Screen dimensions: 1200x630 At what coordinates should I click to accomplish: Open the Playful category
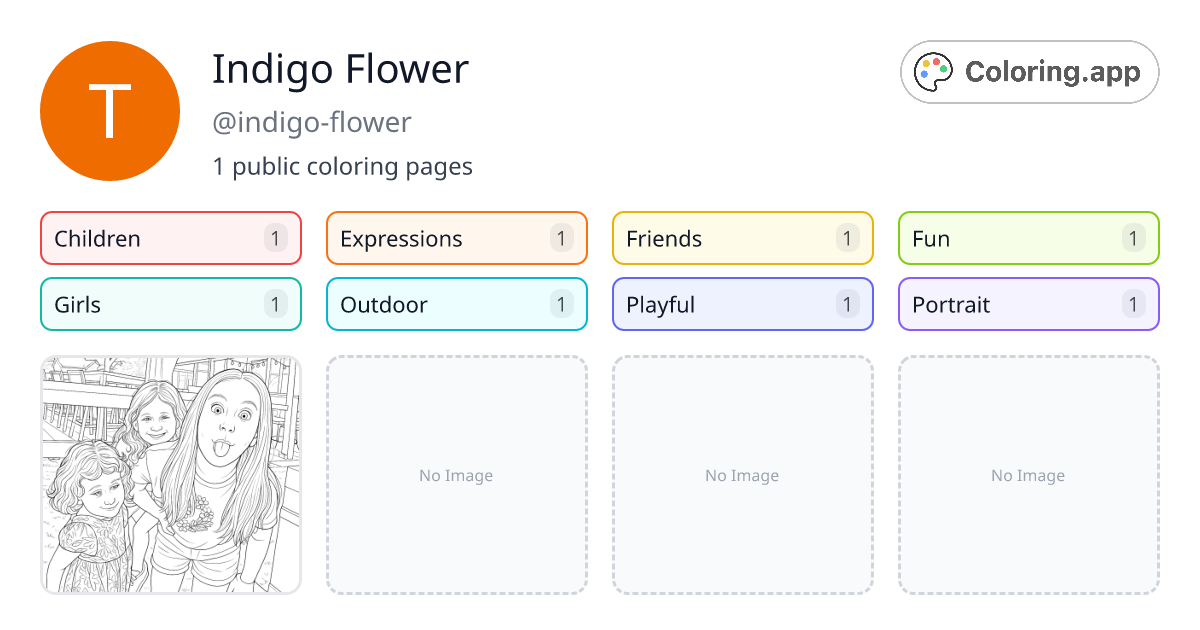point(742,304)
